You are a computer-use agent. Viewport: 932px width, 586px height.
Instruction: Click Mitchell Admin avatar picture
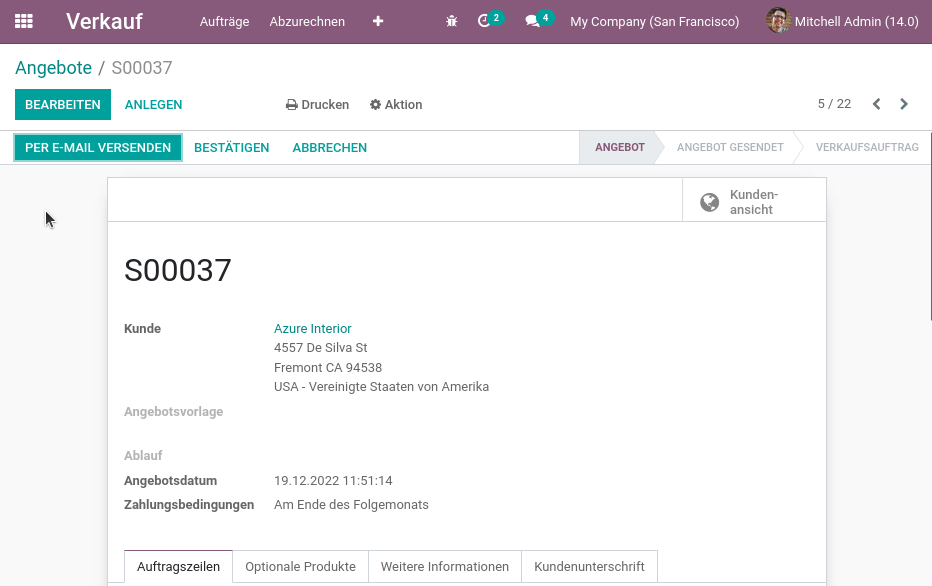(x=778, y=21)
